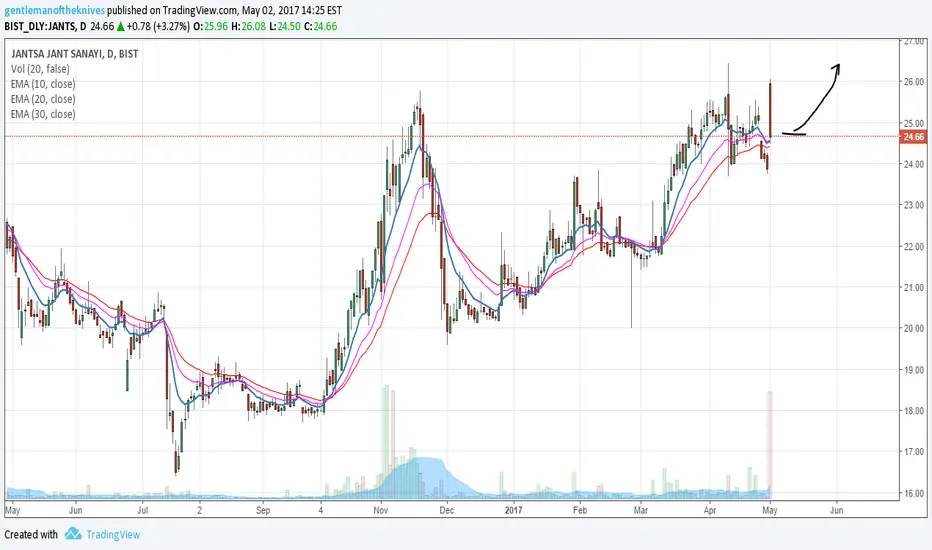
Task: Select the EMA (10, close) indicator label
Action: point(43,84)
